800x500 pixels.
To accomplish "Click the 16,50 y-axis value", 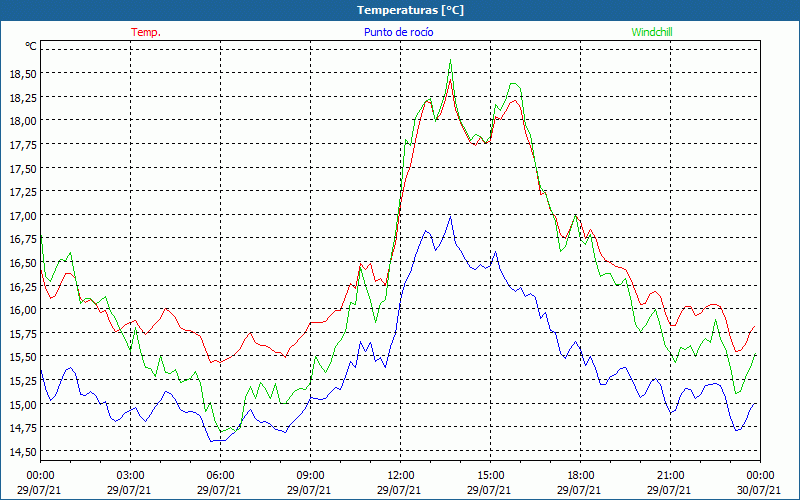I will click(23, 263).
